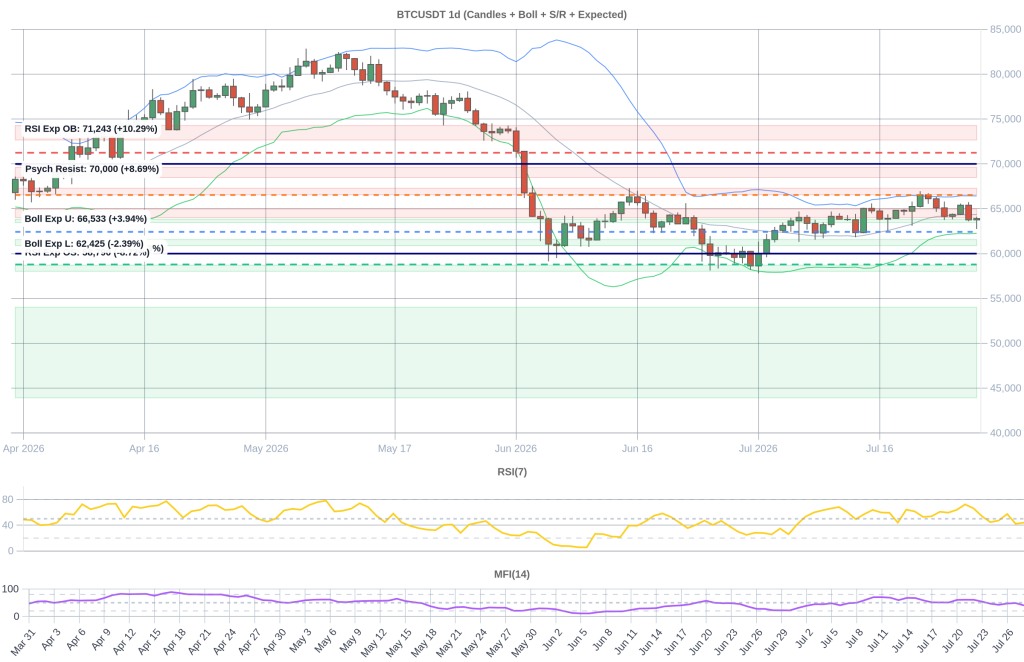Click the 60,000 price axis label

pos(1005,253)
